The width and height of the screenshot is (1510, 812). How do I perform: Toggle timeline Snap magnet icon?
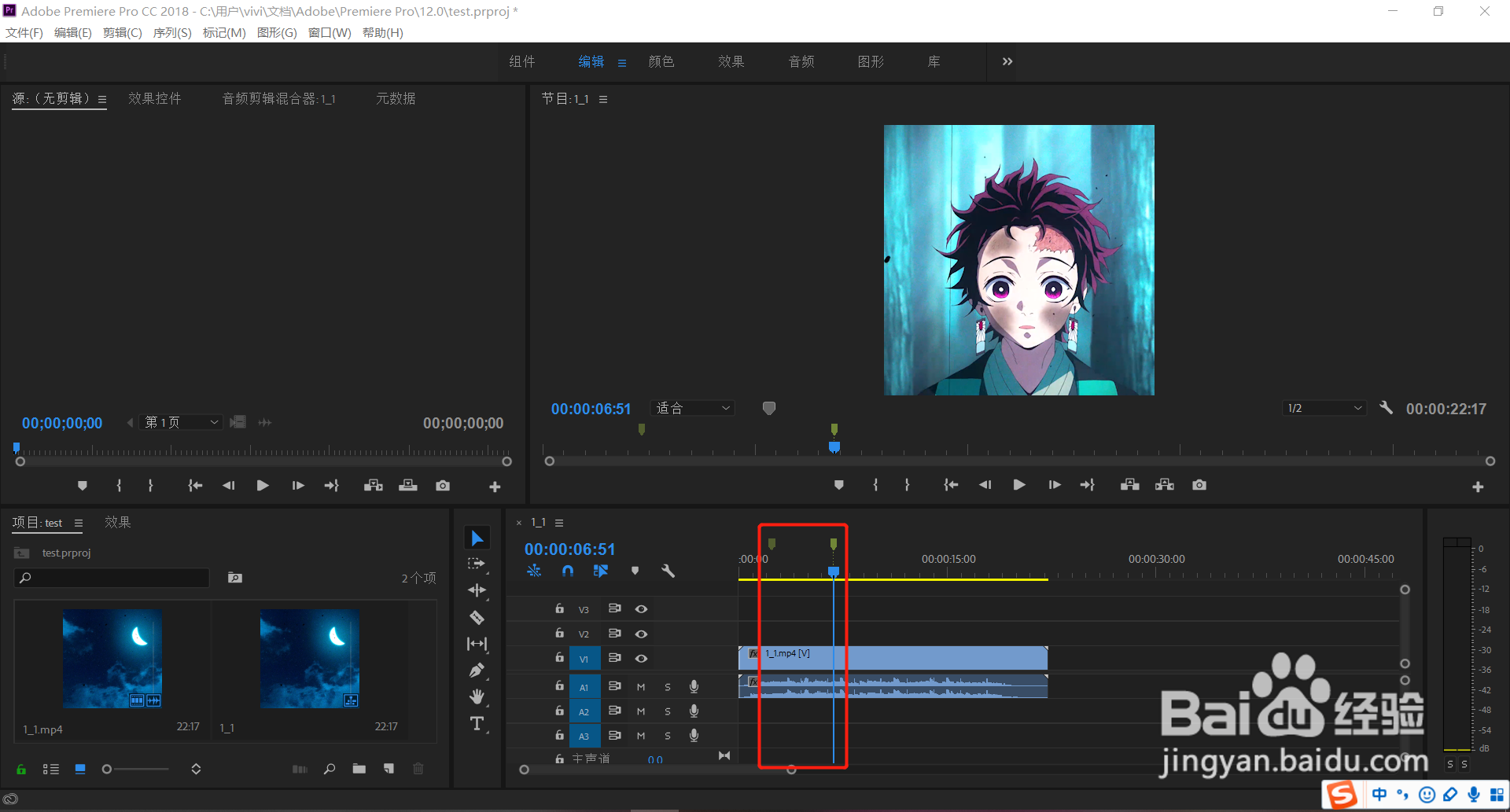point(568,571)
